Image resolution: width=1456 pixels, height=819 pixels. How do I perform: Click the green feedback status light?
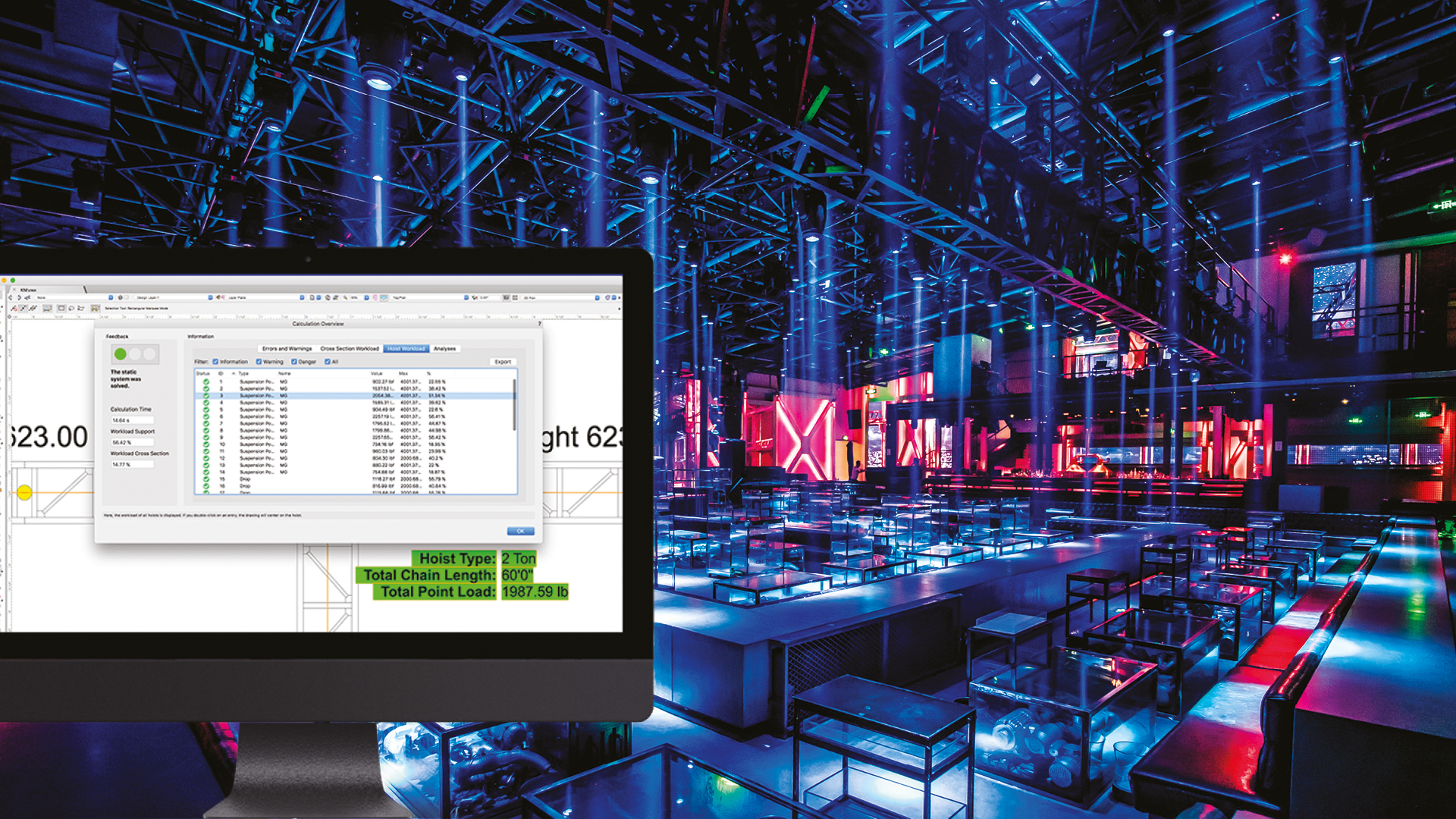[x=121, y=354]
